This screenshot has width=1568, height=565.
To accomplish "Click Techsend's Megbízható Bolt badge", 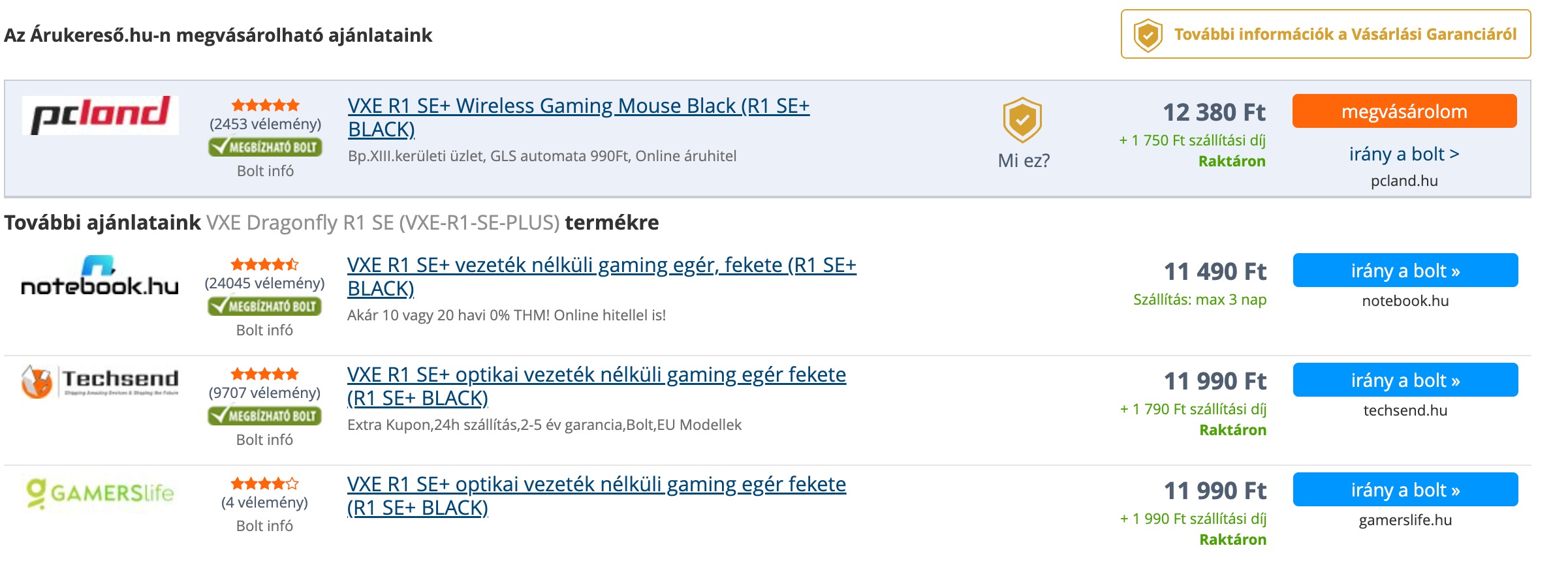I will tap(265, 416).
